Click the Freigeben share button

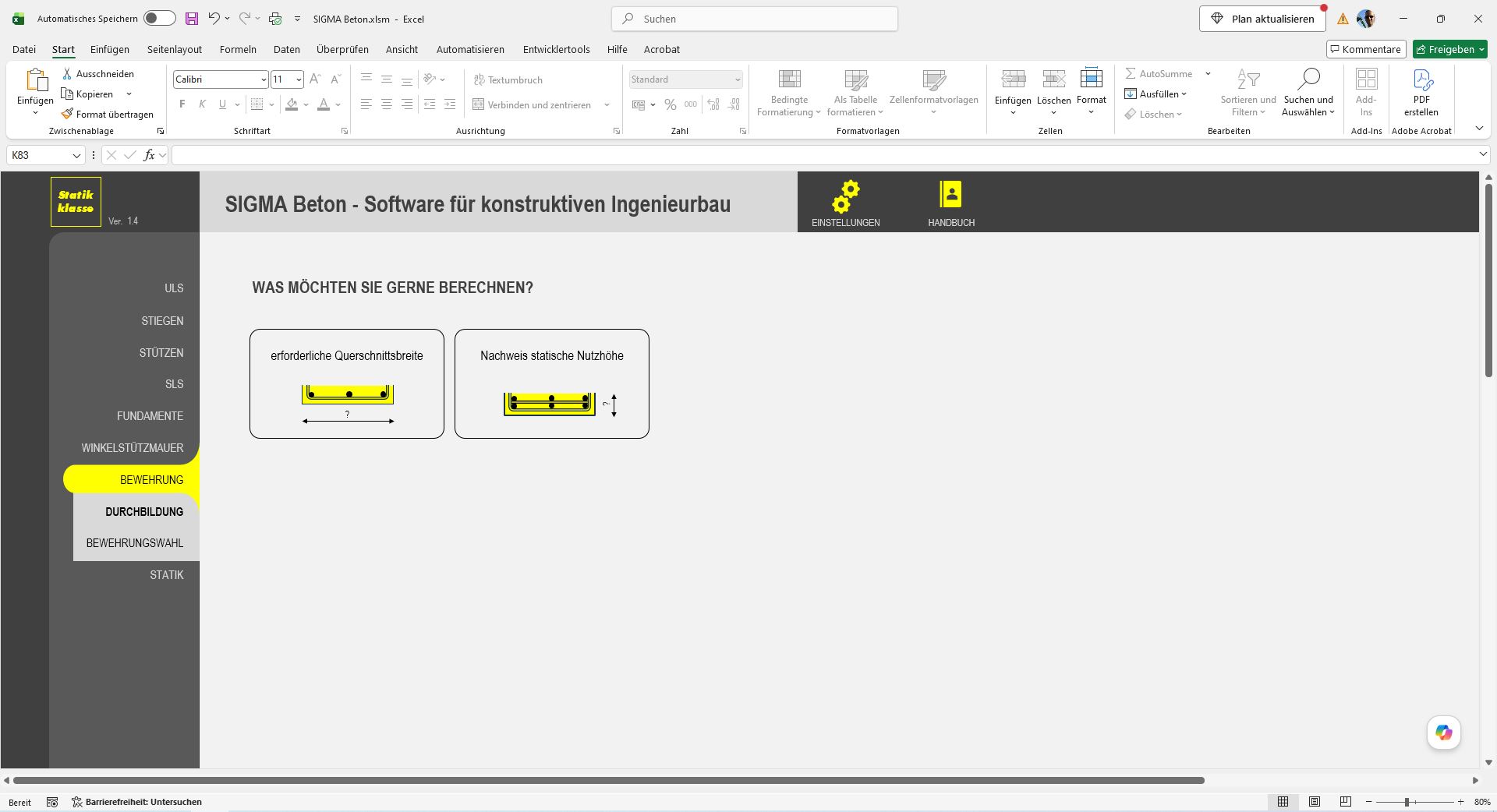[x=1449, y=49]
